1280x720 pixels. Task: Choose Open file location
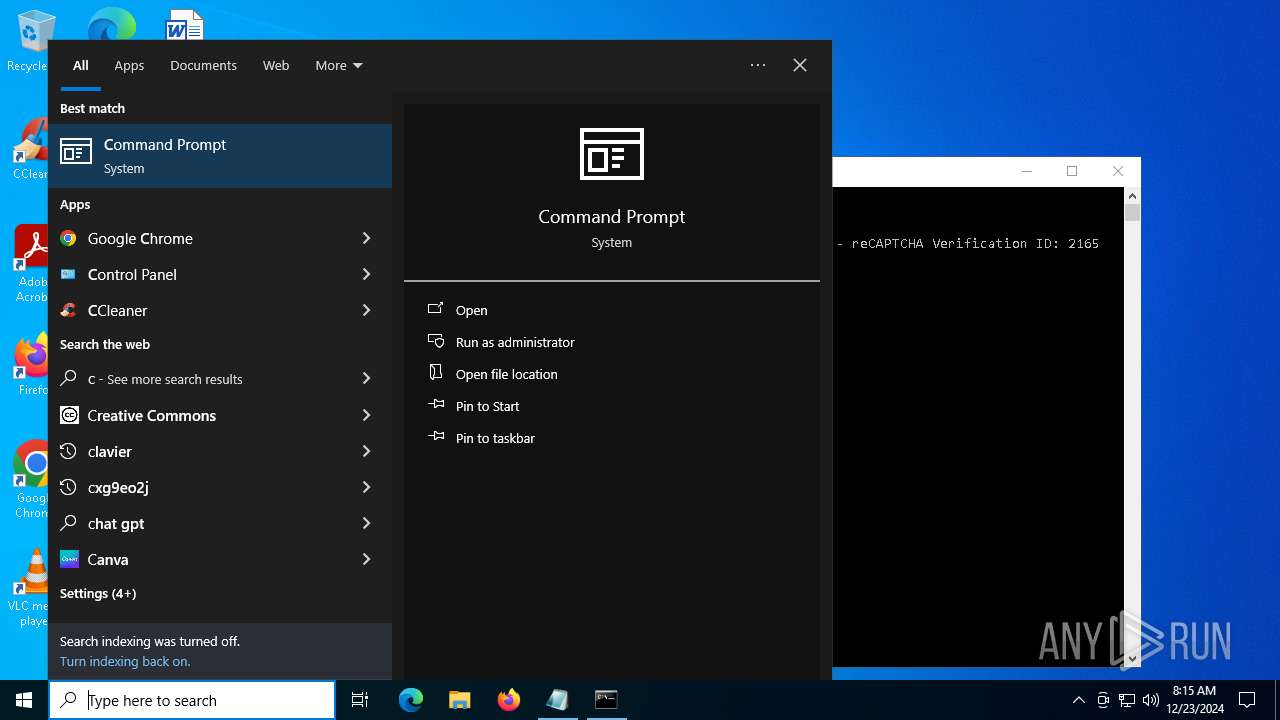(x=507, y=374)
